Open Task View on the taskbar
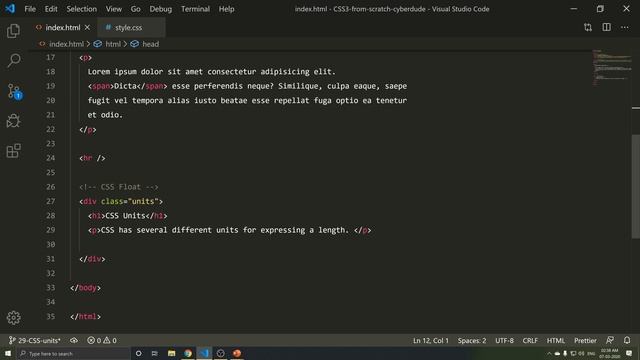This screenshot has width=640, height=360. [155, 353]
